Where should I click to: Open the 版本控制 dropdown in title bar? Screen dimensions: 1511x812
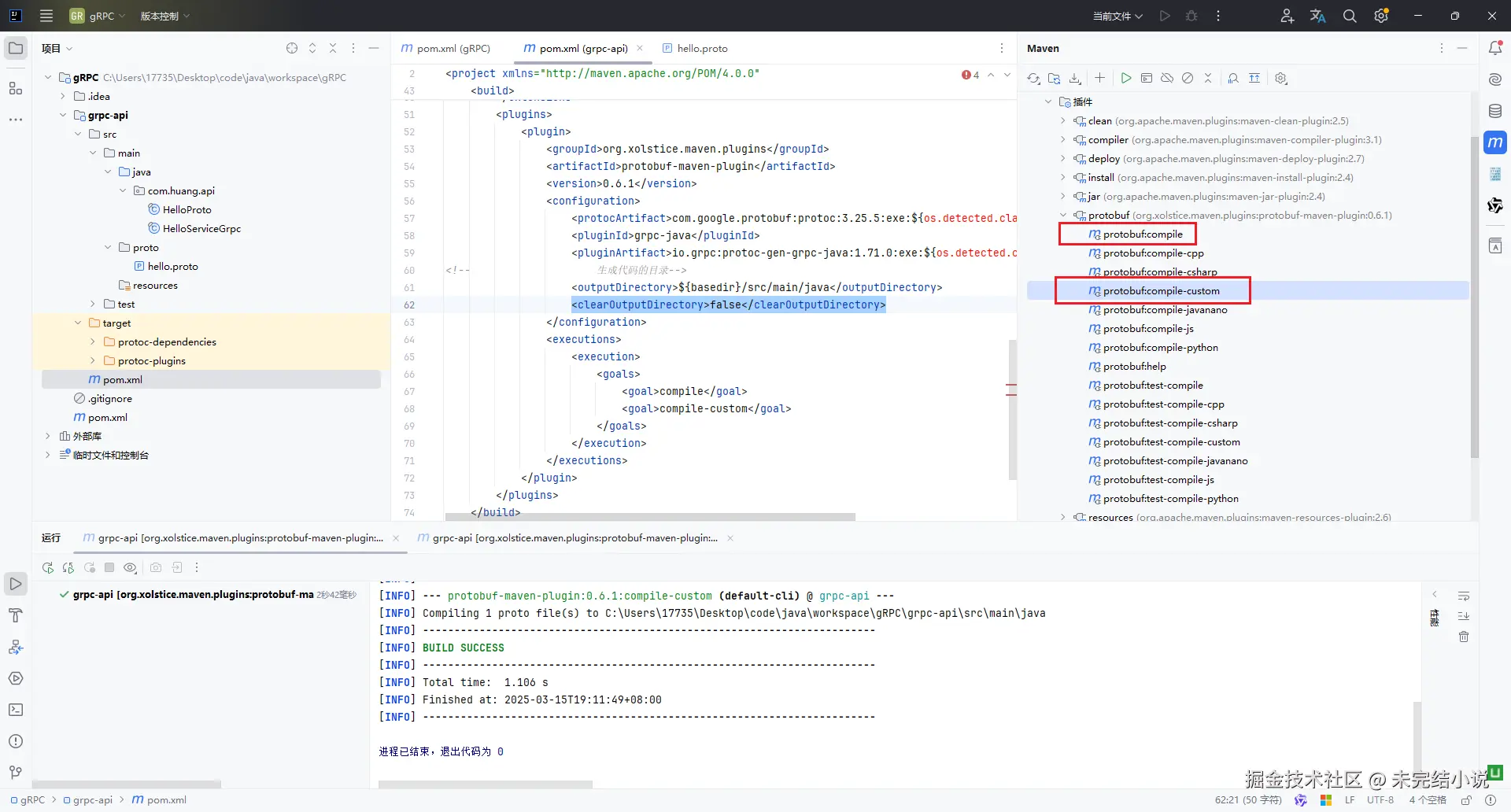164,16
